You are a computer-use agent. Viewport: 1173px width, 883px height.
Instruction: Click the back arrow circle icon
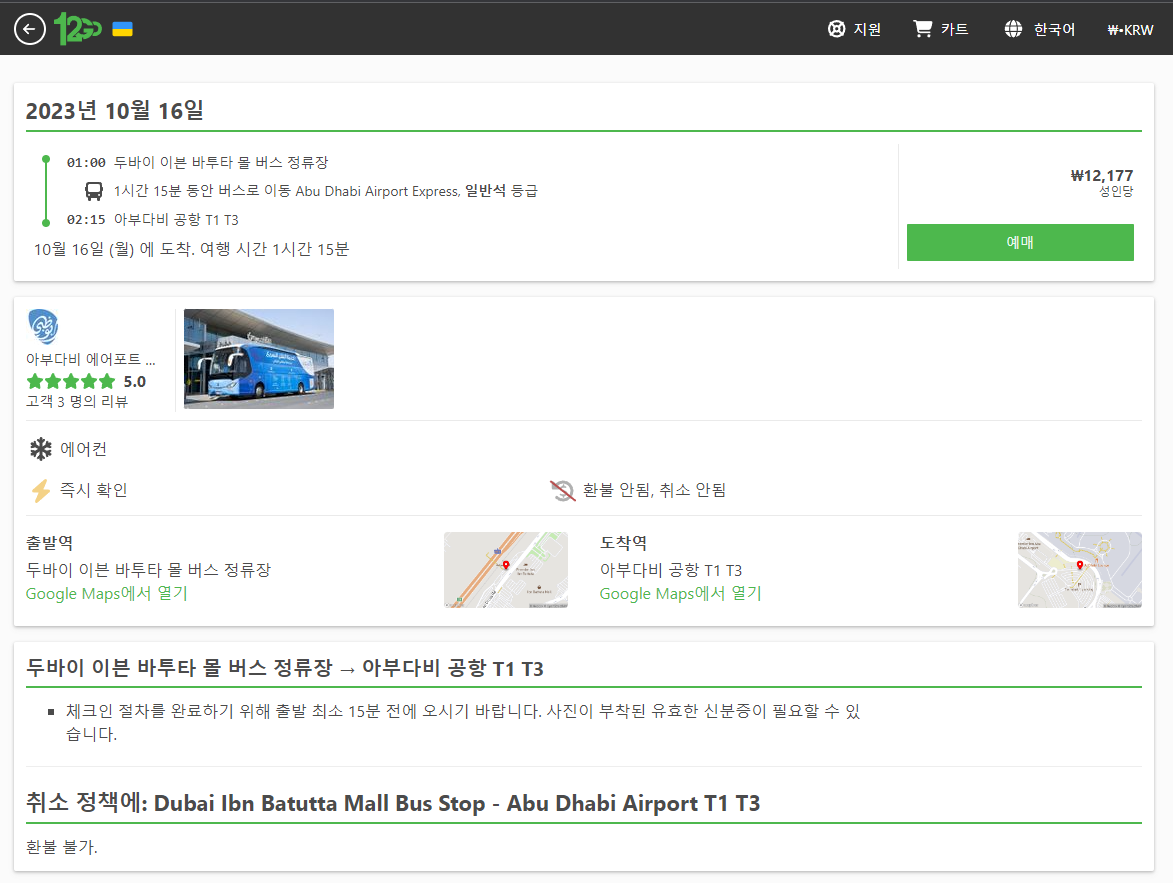30,29
